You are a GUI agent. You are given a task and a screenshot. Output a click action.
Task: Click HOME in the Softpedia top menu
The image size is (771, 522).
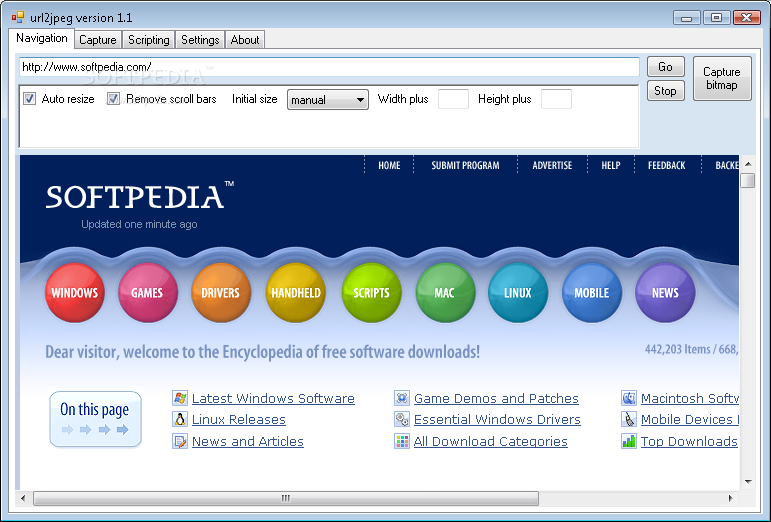[x=389, y=166]
